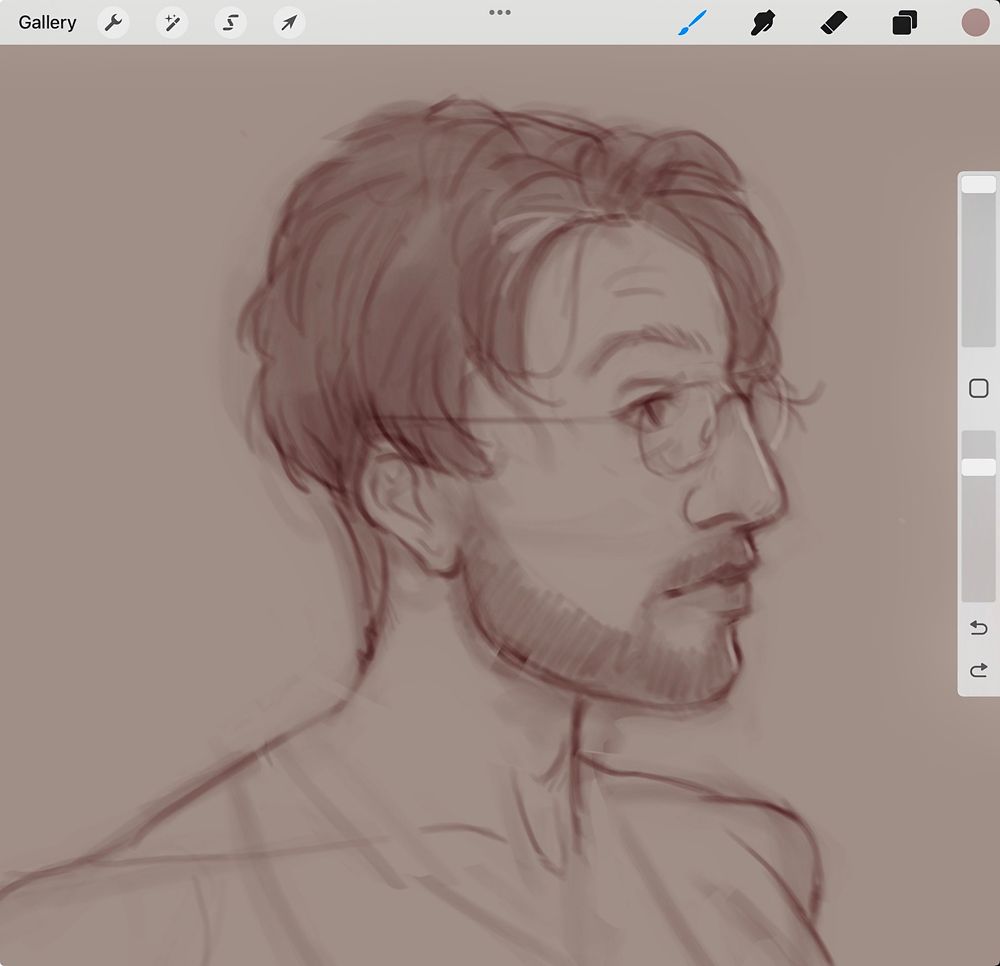Viewport: 1000px width, 966px height.
Task: Click the brush size slider handle
Action: 978,185
